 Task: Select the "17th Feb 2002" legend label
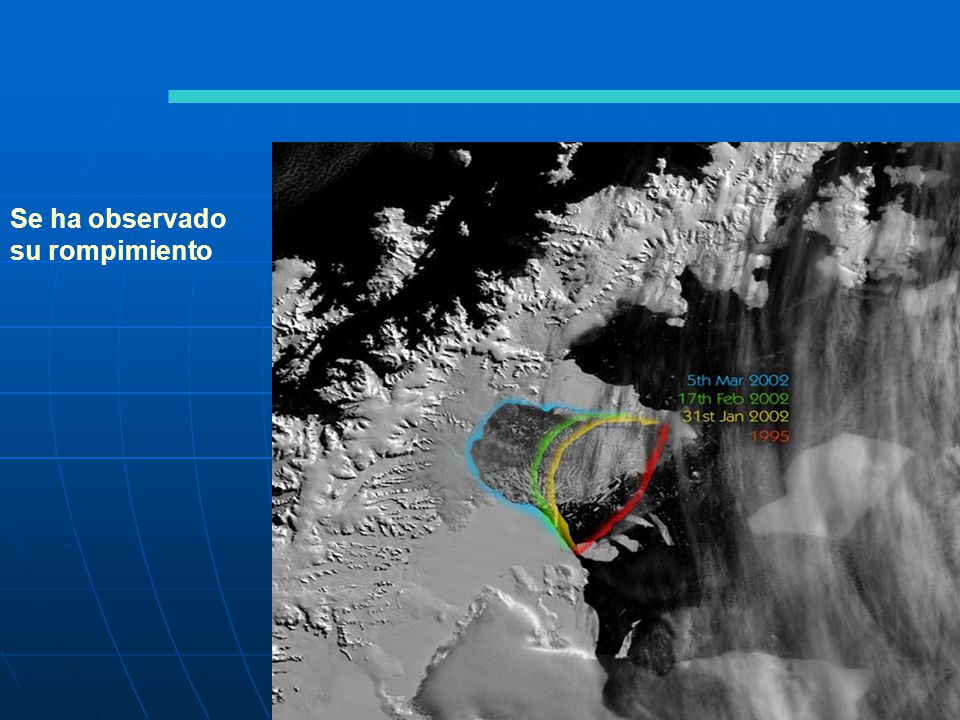(733, 399)
